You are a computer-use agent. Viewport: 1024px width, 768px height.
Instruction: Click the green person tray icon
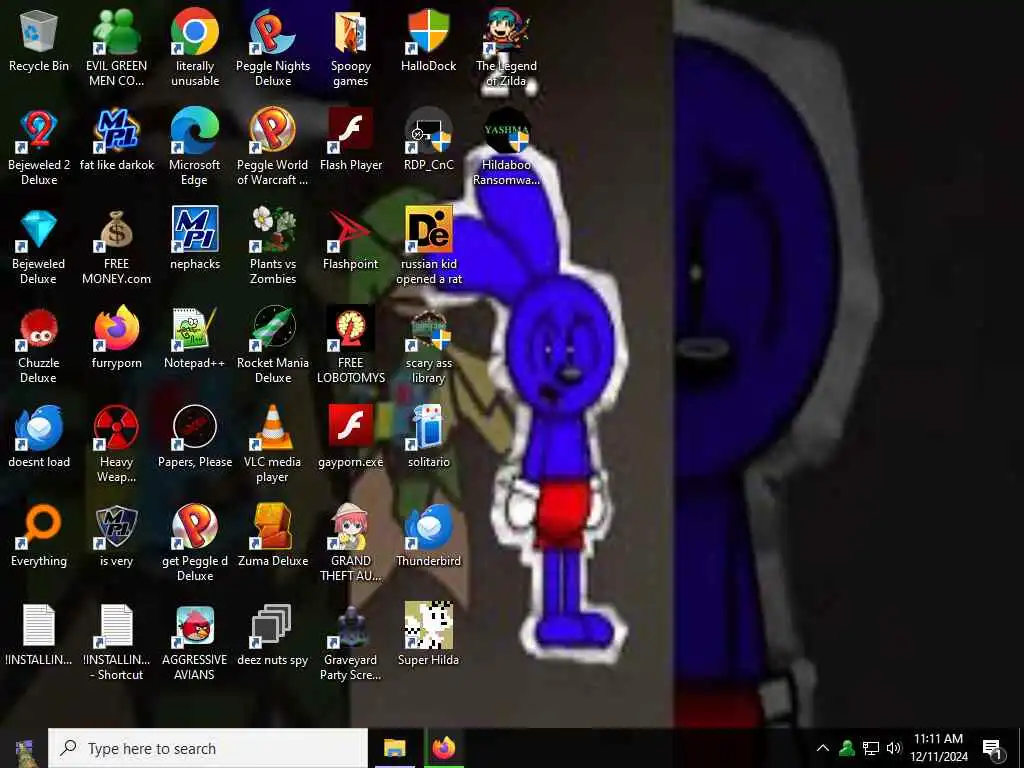[x=847, y=748]
